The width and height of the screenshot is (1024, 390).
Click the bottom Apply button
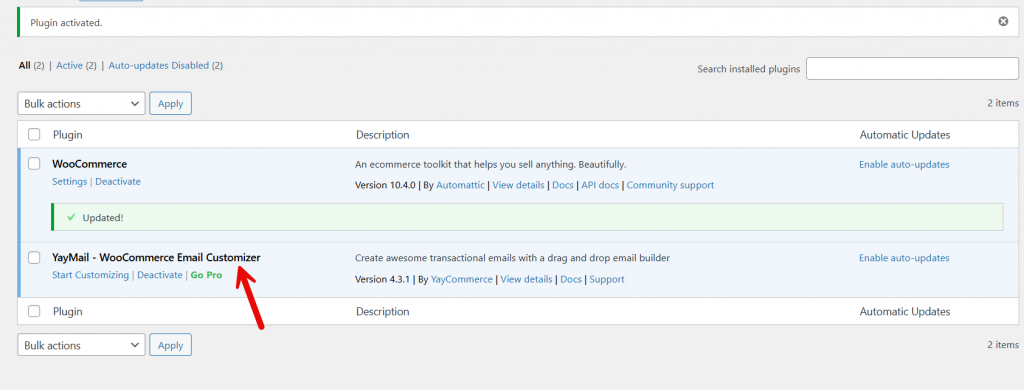170,345
